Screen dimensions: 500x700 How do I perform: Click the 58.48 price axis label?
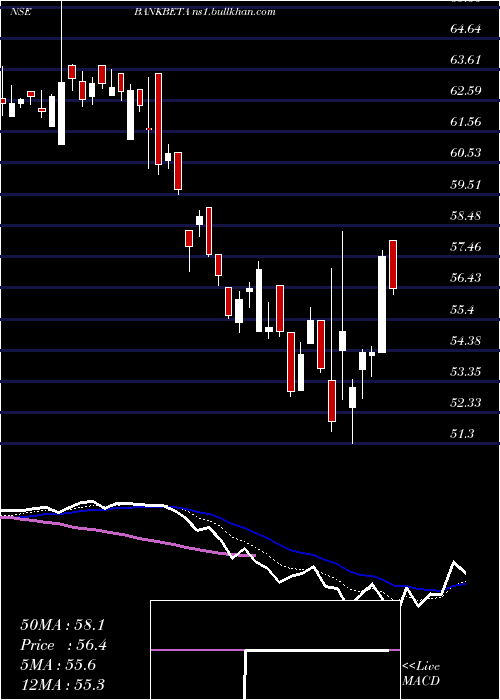click(466, 216)
